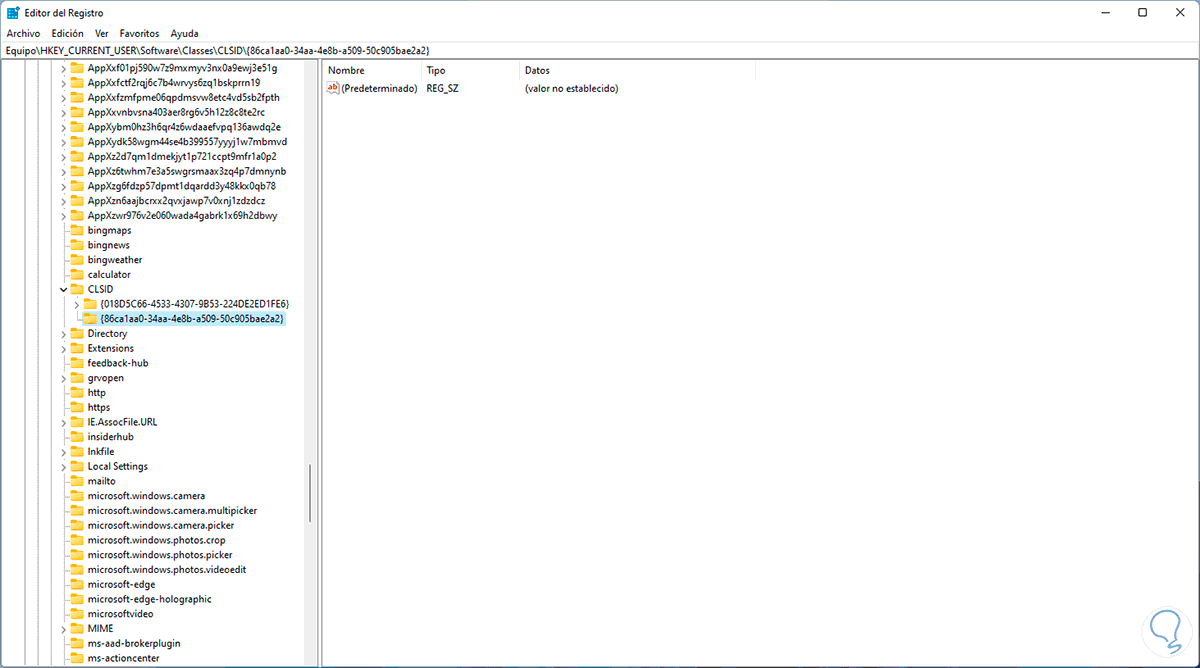Open the Archivo menu
The image size is (1200, 668).
23,33
